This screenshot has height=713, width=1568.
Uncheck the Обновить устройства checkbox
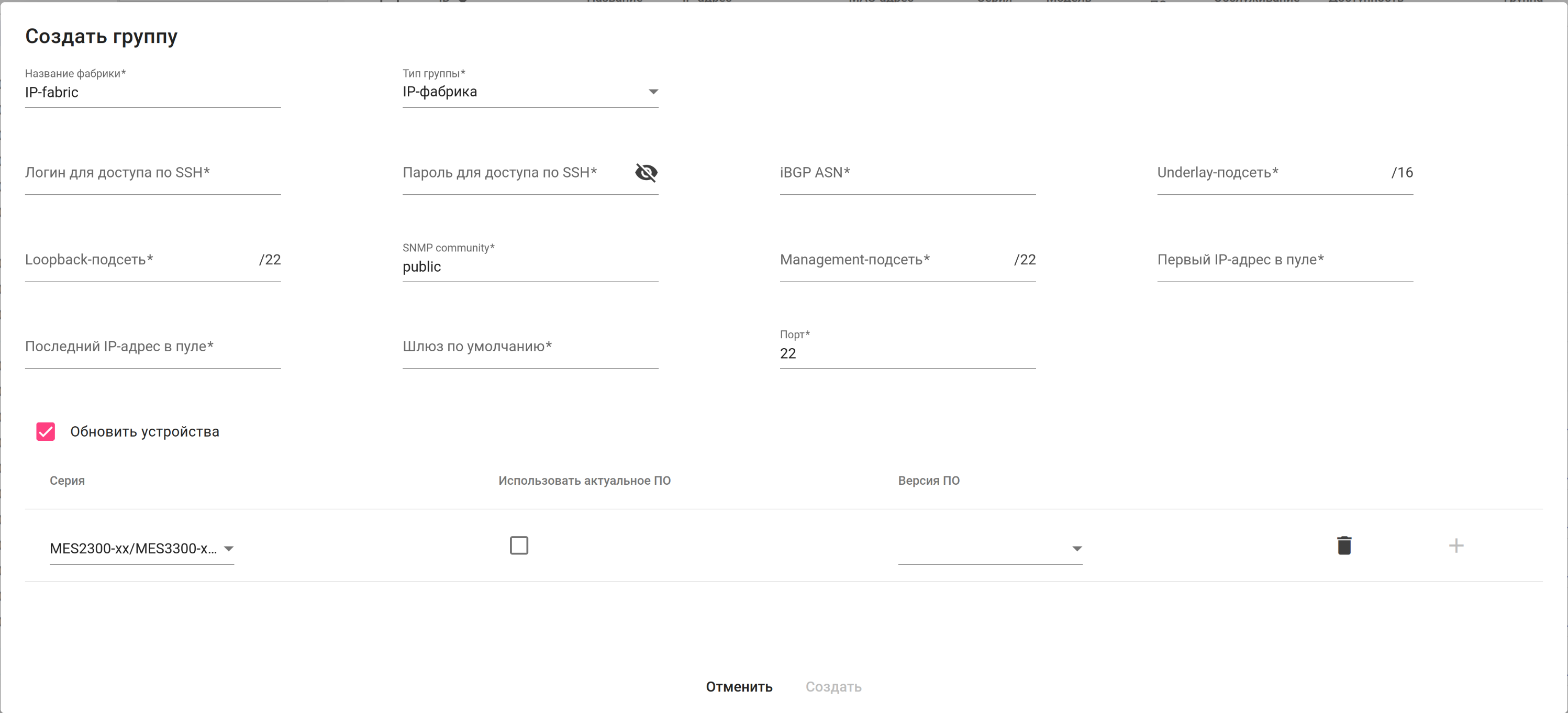click(46, 432)
